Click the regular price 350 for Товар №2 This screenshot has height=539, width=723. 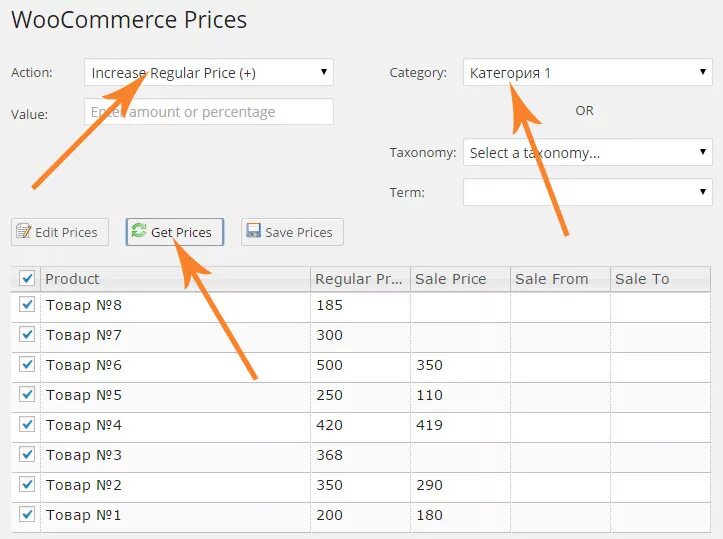point(361,485)
